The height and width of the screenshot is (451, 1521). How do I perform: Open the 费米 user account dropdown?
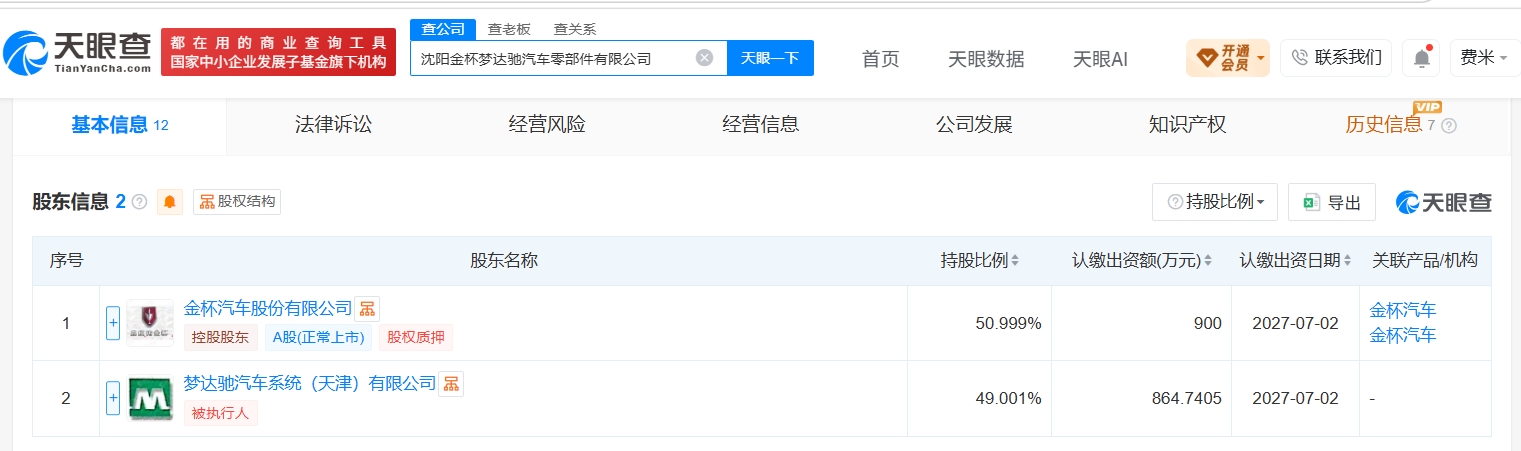tap(1484, 58)
